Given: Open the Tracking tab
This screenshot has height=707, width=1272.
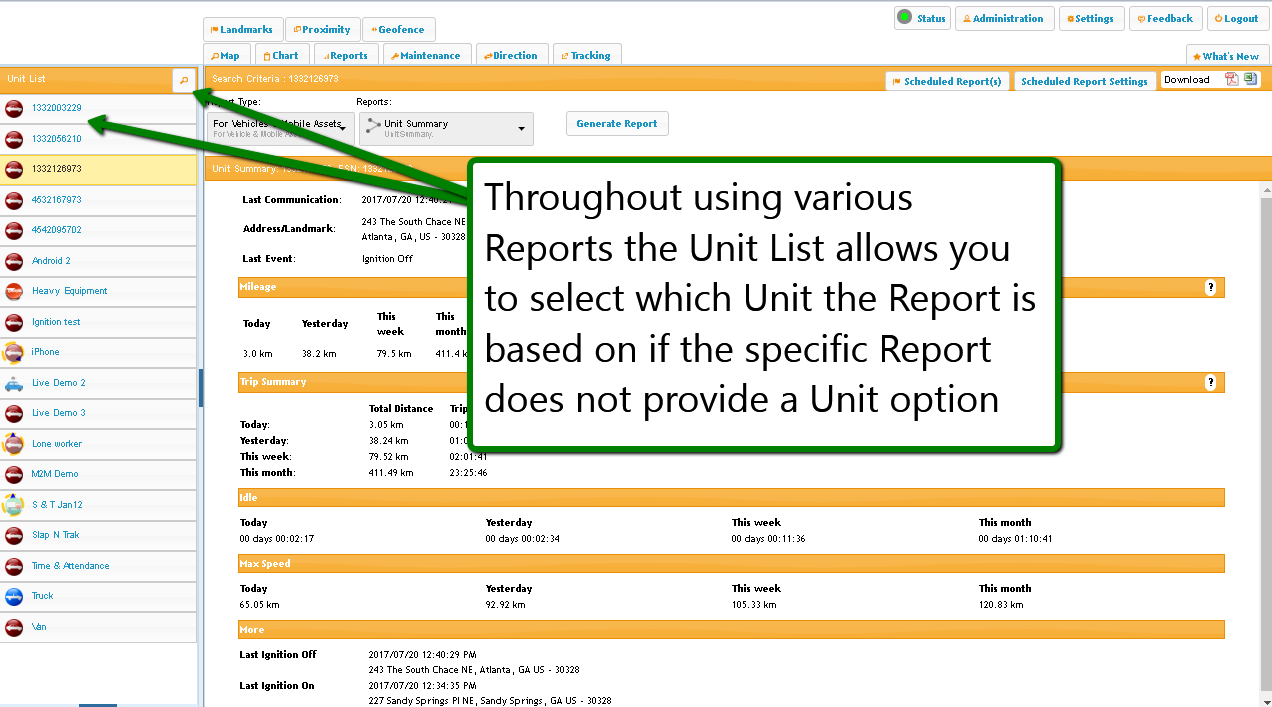Looking at the screenshot, I should [586, 56].
